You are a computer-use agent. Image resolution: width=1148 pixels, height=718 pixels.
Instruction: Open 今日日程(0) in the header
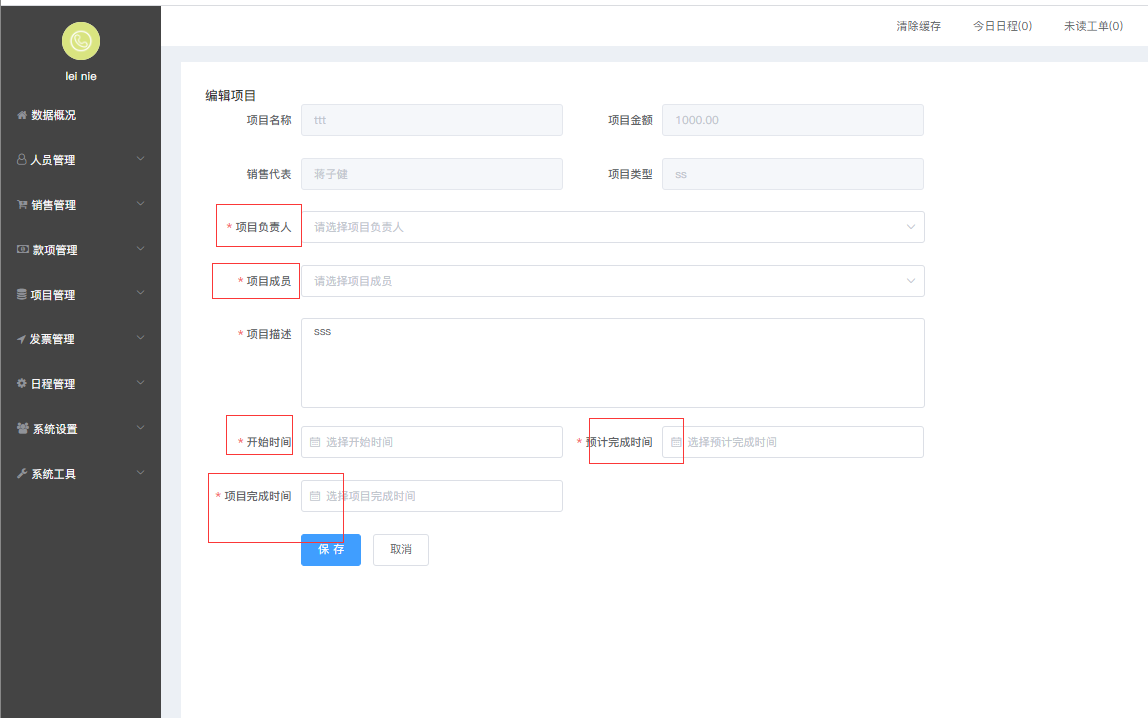[1002, 26]
